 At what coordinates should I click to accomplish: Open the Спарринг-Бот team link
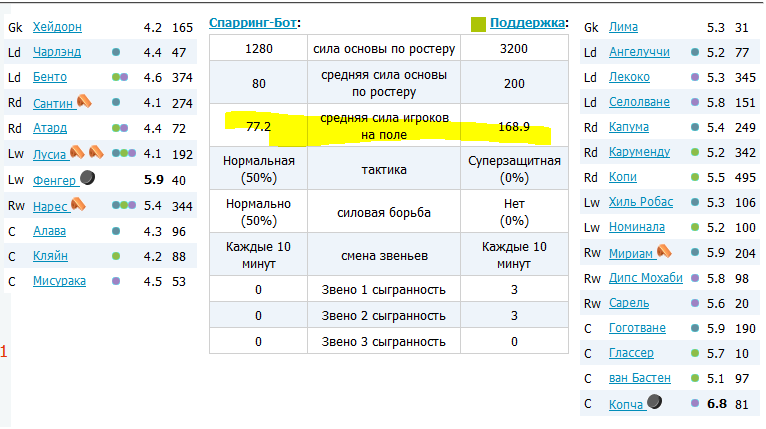[253, 22]
